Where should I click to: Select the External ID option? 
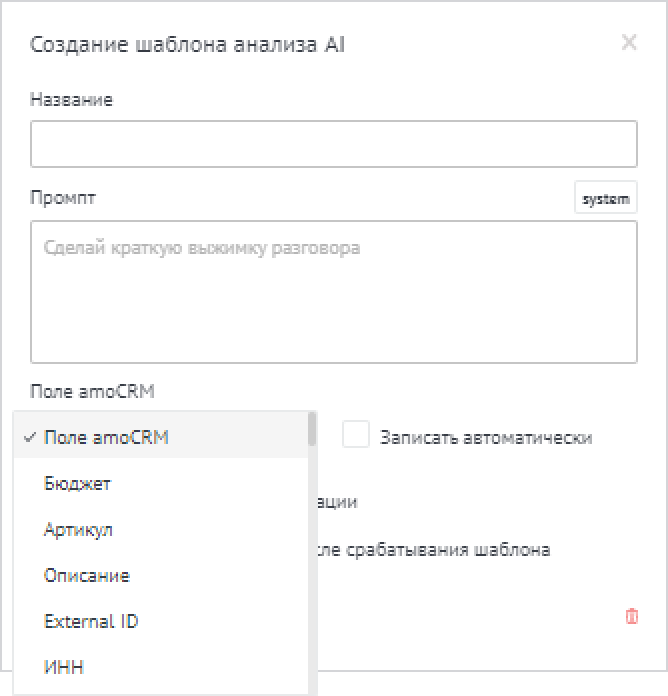point(91,621)
